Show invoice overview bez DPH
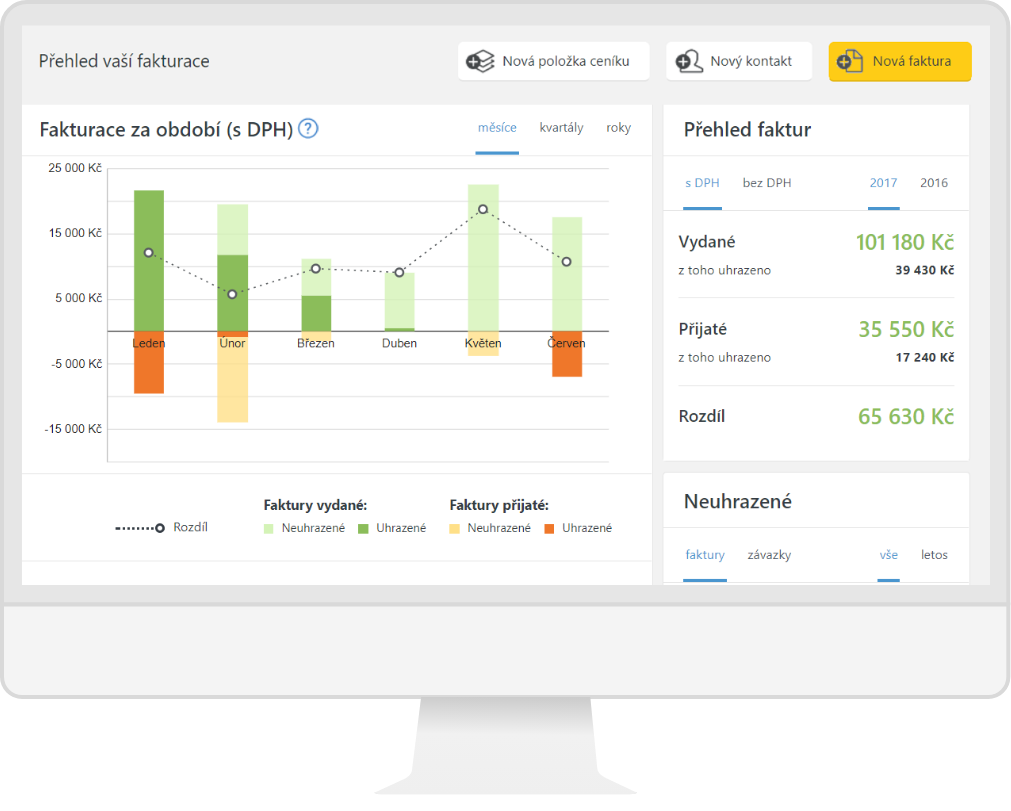Viewport: 1011px width, 811px height. [766, 183]
